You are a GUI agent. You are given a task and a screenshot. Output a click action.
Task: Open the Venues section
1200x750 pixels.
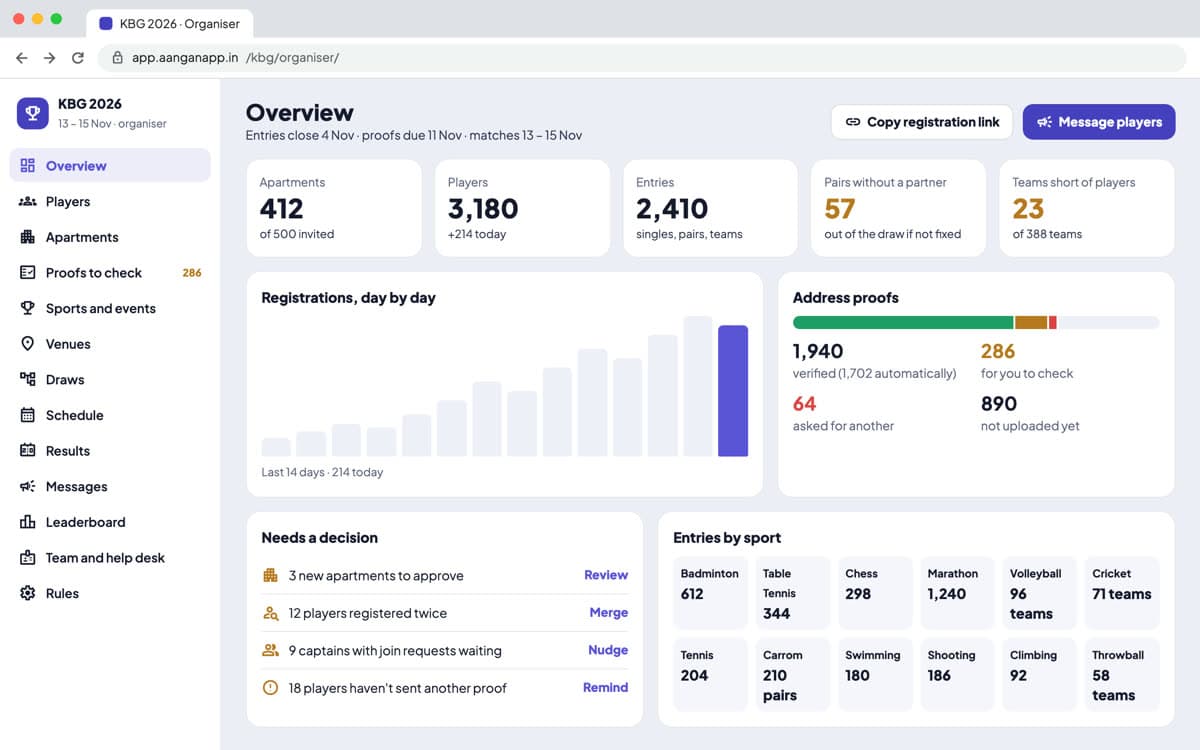[x=110, y=344]
